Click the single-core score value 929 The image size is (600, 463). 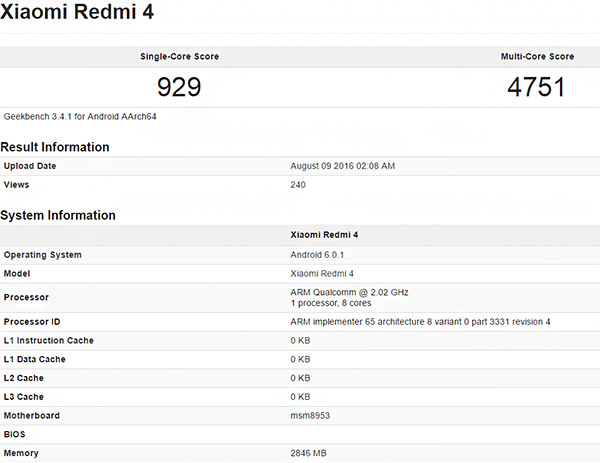179,87
